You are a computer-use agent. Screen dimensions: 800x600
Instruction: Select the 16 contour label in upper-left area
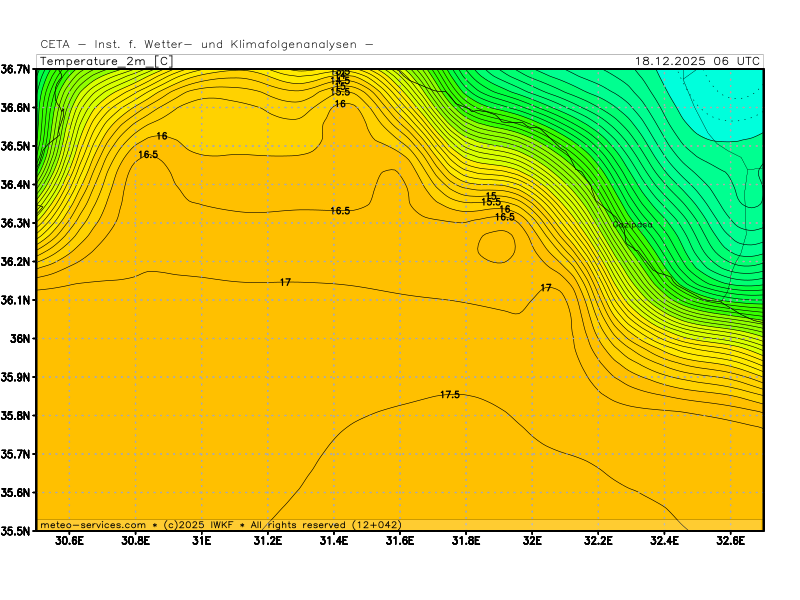pyautogui.click(x=162, y=136)
